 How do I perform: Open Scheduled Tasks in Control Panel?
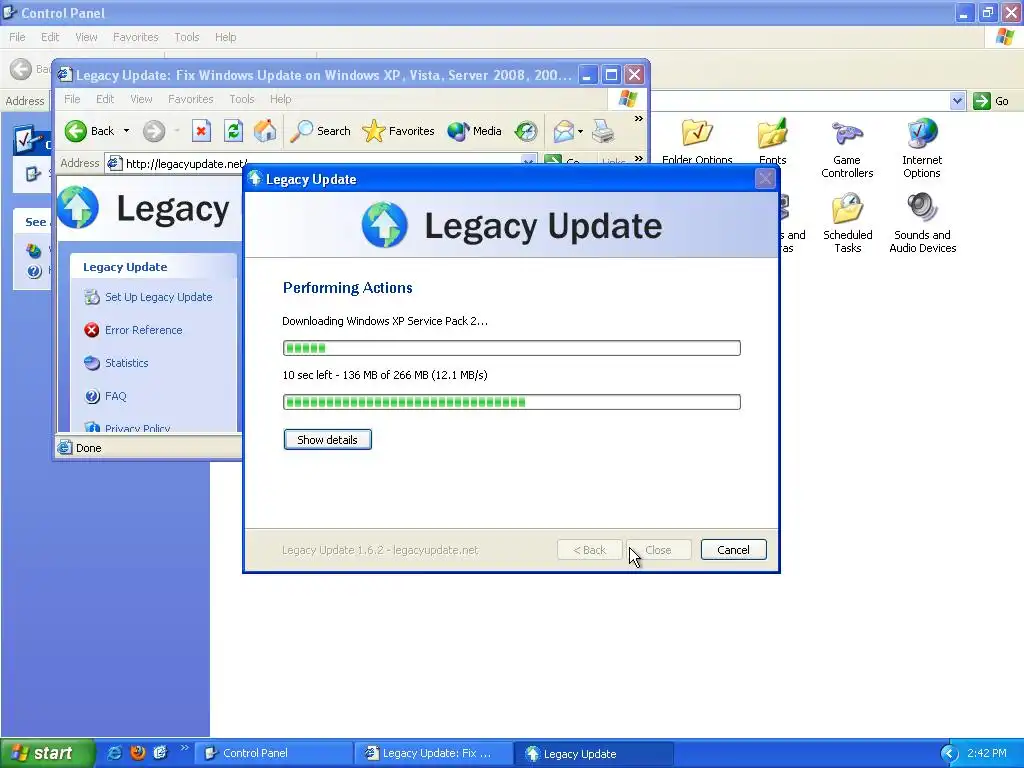tap(848, 223)
